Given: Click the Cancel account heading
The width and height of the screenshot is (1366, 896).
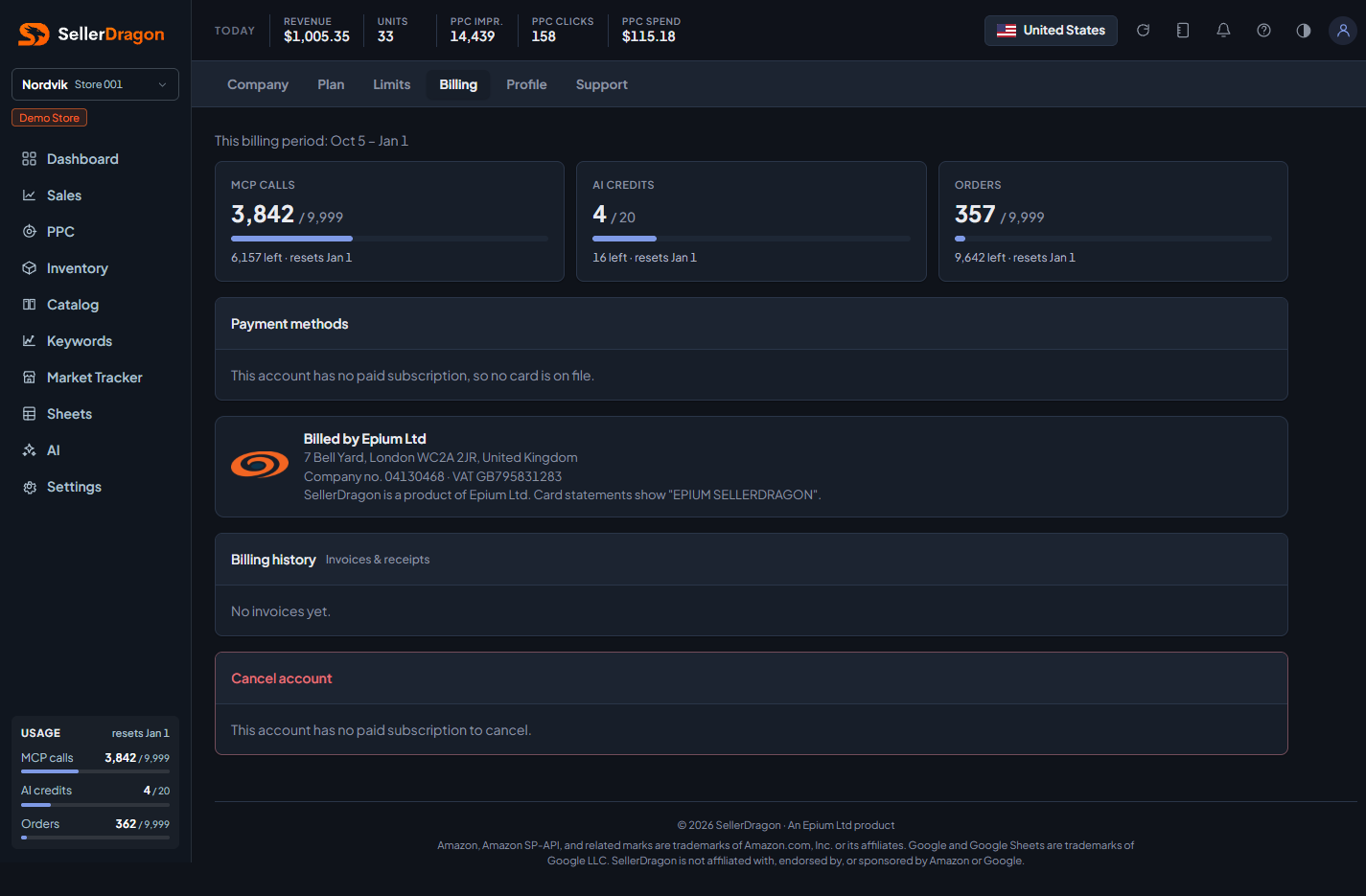Looking at the screenshot, I should click(x=282, y=678).
